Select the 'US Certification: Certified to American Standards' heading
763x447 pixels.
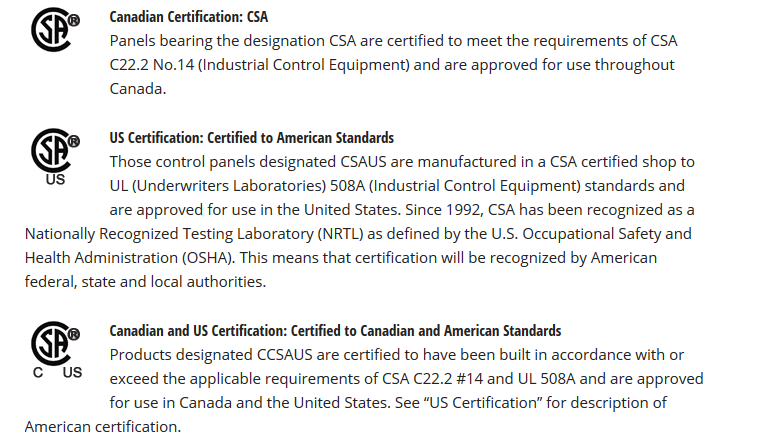[251, 138]
